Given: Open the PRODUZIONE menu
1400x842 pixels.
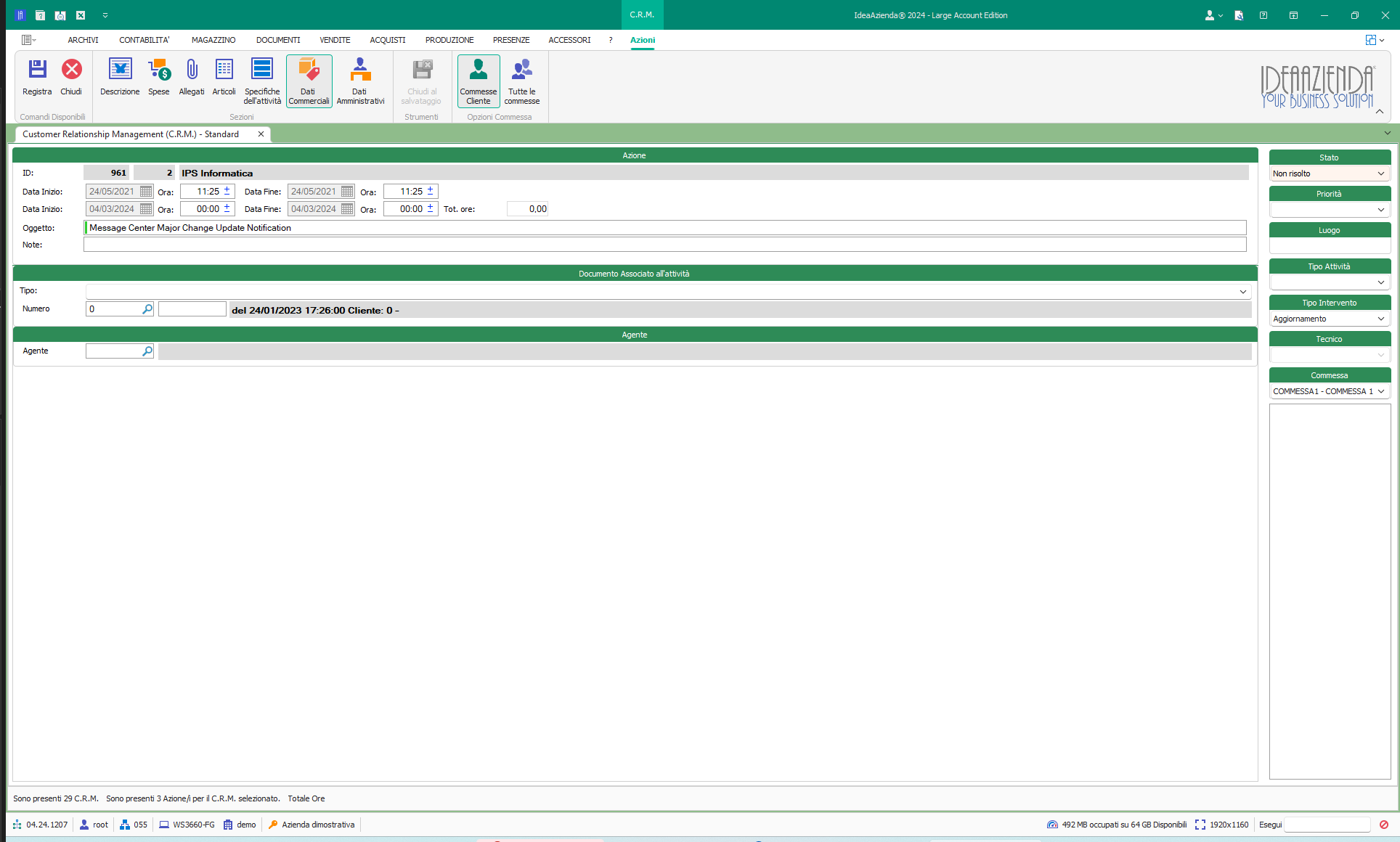Looking at the screenshot, I should coord(449,40).
